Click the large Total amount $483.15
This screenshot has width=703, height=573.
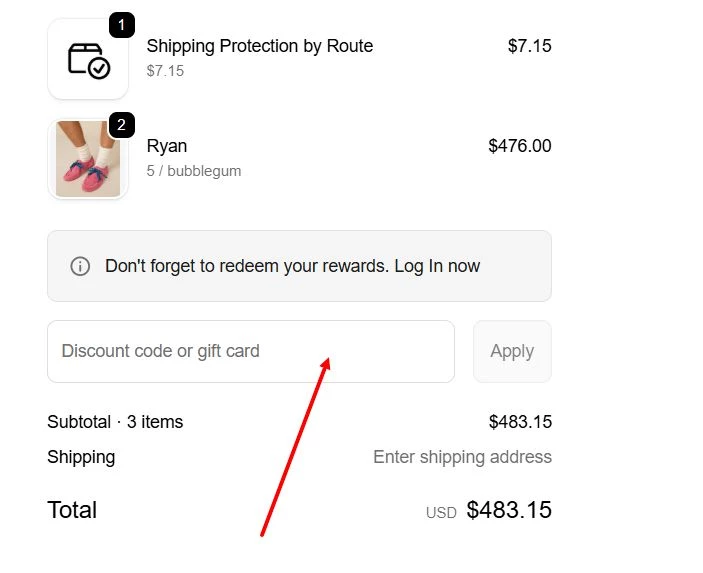[509, 510]
